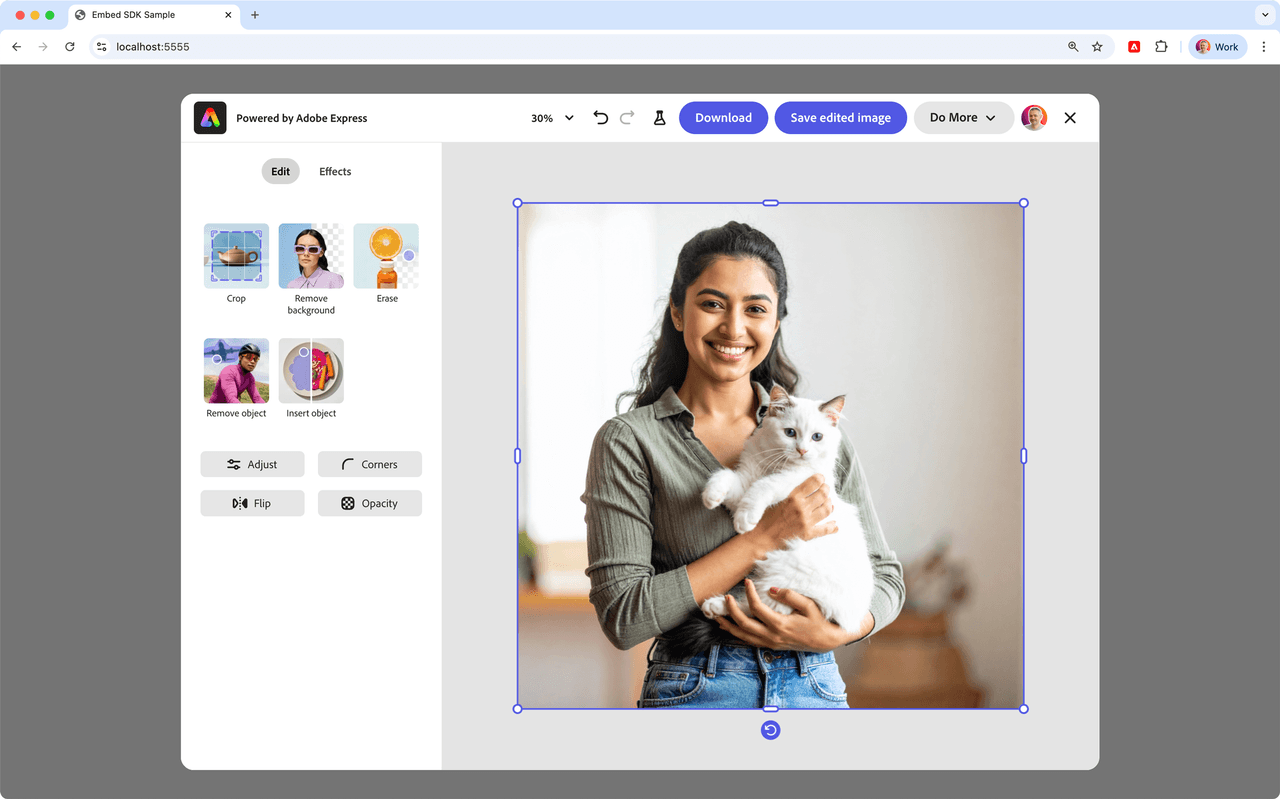Viewport: 1280px width, 799px height.
Task: Select the Crop tool thumbnail
Action: 236,256
